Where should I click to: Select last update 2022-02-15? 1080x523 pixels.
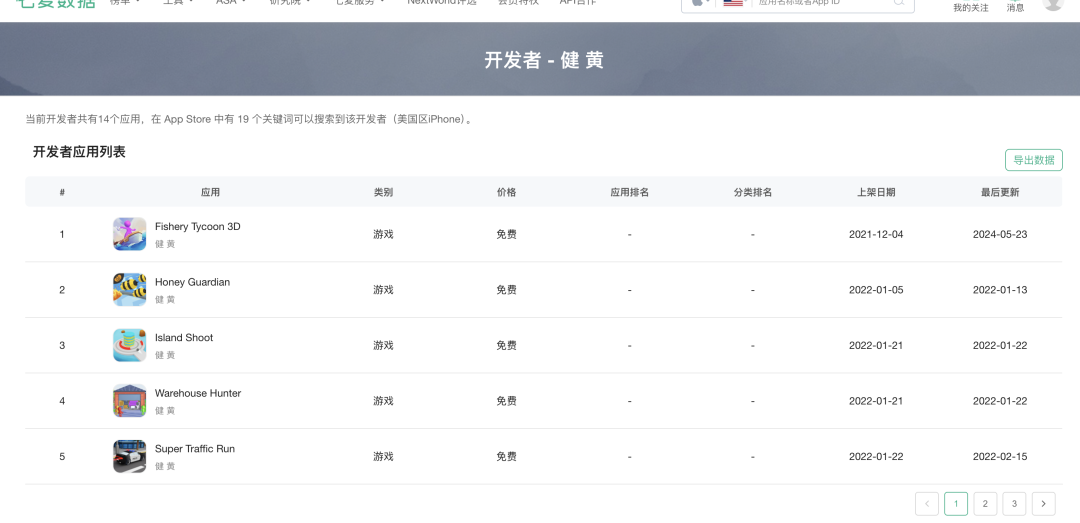pyautogui.click(x=1000, y=456)
